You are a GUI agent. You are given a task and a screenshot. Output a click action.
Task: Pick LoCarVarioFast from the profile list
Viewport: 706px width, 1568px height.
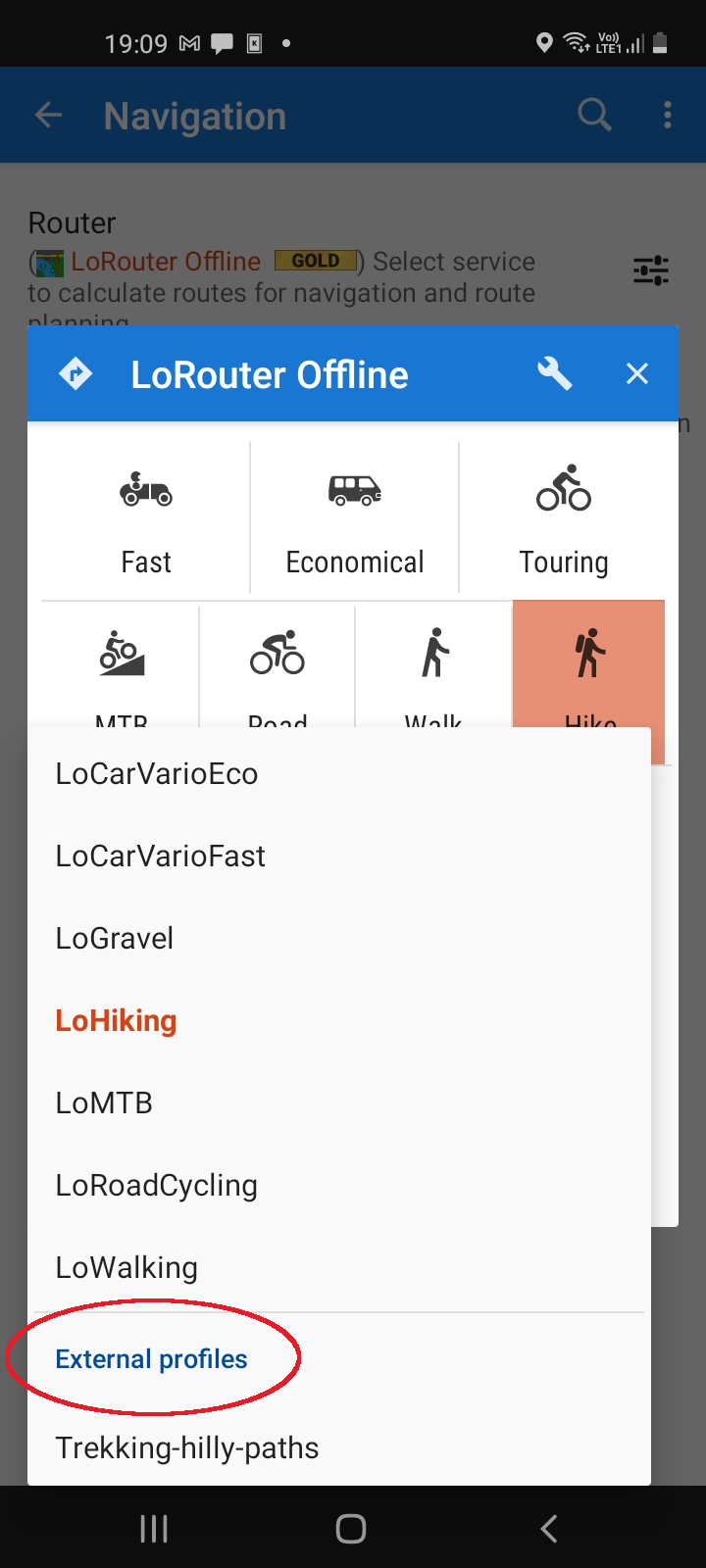[x=161, y=857]
